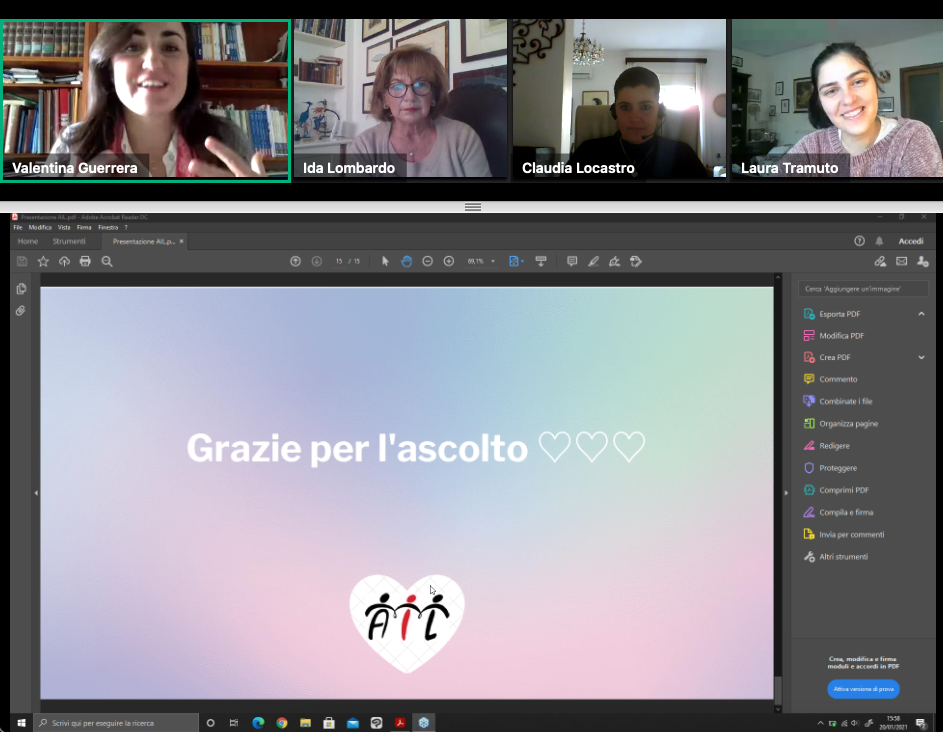The height and width of the screenshot is (732, 943).
Task: Click the tools search field
Action: pos(863,289)
